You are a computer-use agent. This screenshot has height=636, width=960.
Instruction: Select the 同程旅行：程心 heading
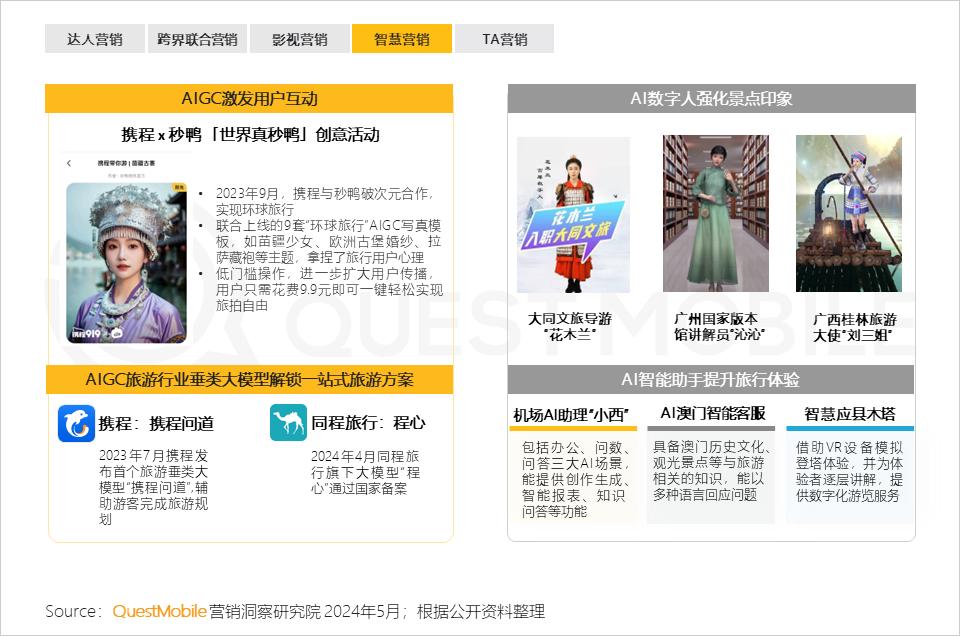point(368,423)
